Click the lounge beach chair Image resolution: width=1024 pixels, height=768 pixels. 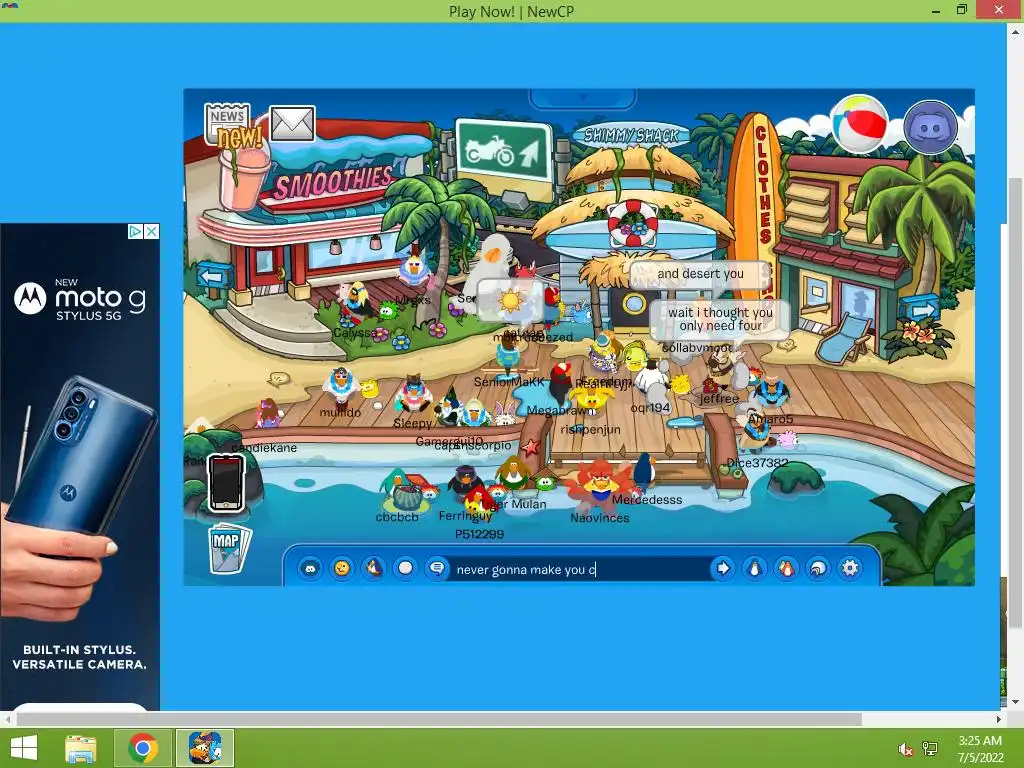(844, 338)
